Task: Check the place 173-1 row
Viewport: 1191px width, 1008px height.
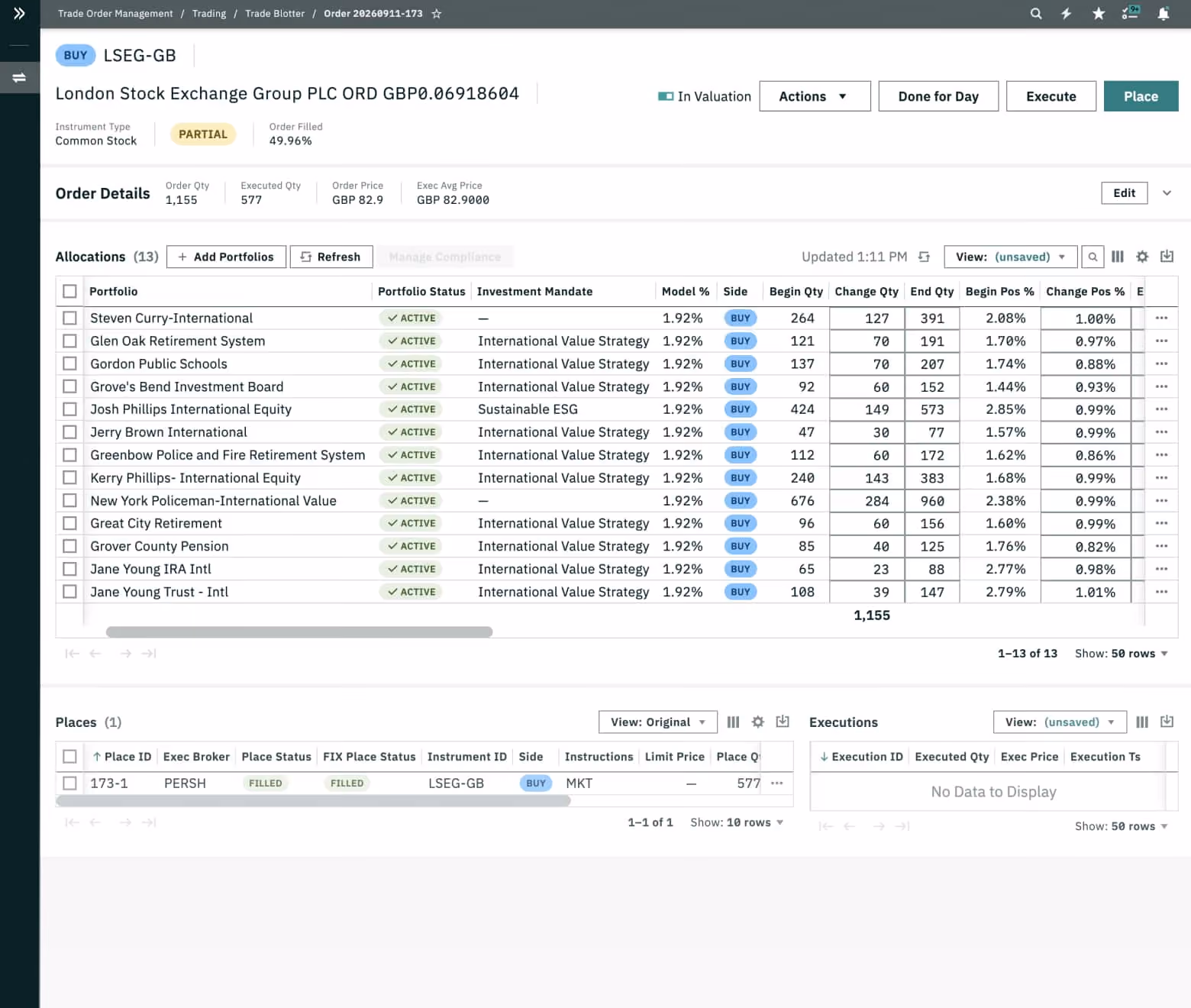Action: (x=69, y=783)
